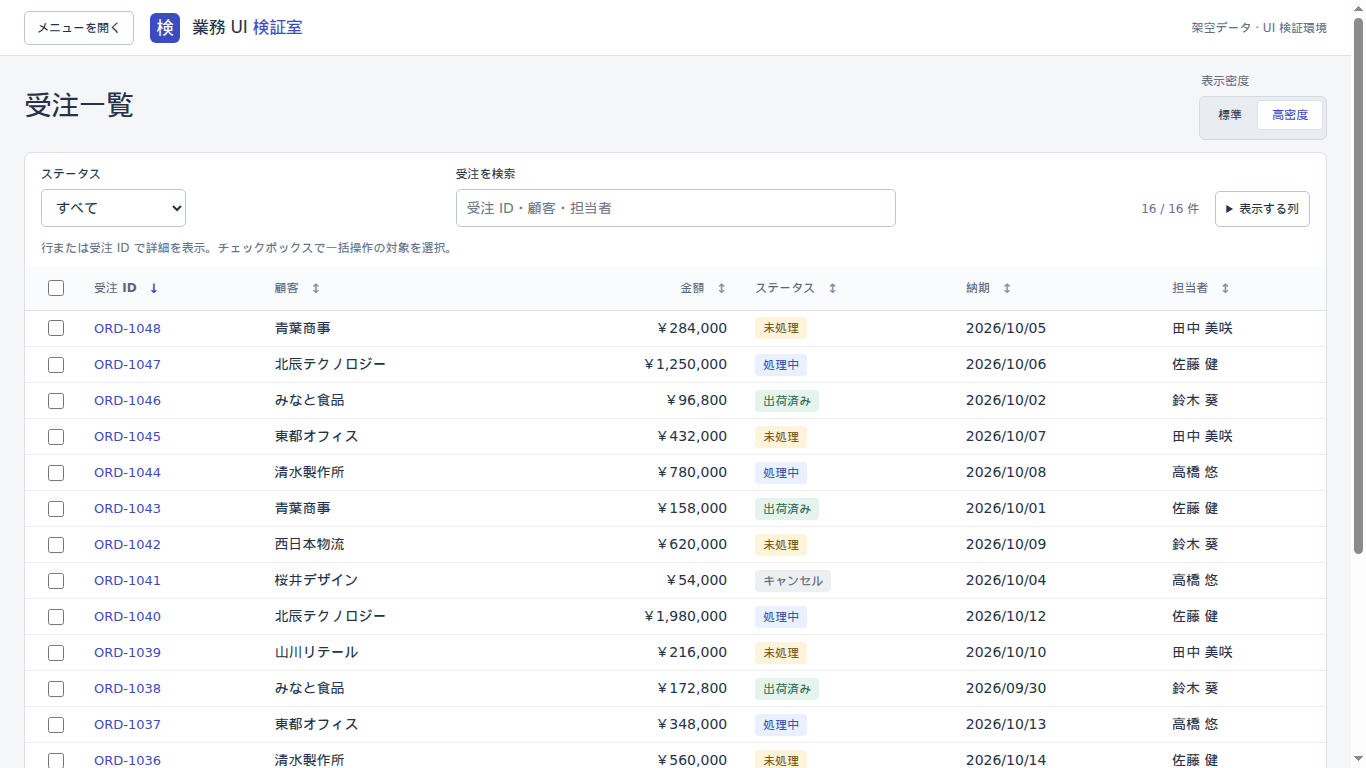Check the box for order ORD-1048
1366x768 pixels.
coord(56,328)
